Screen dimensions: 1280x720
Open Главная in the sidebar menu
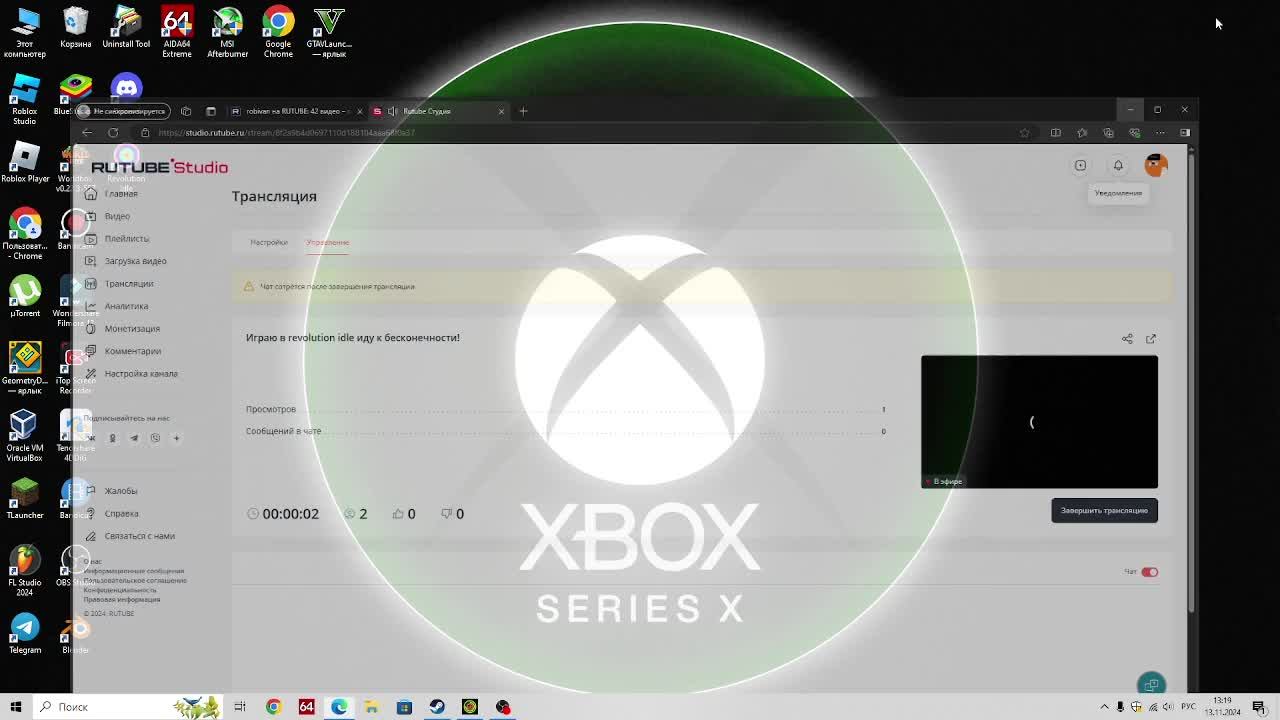click(x=121, y=194)
